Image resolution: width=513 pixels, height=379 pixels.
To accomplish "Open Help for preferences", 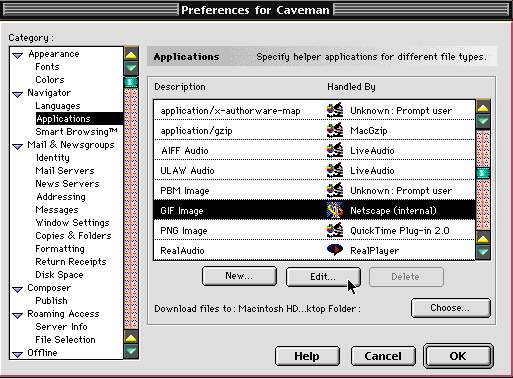I will (x=307, y=356).
